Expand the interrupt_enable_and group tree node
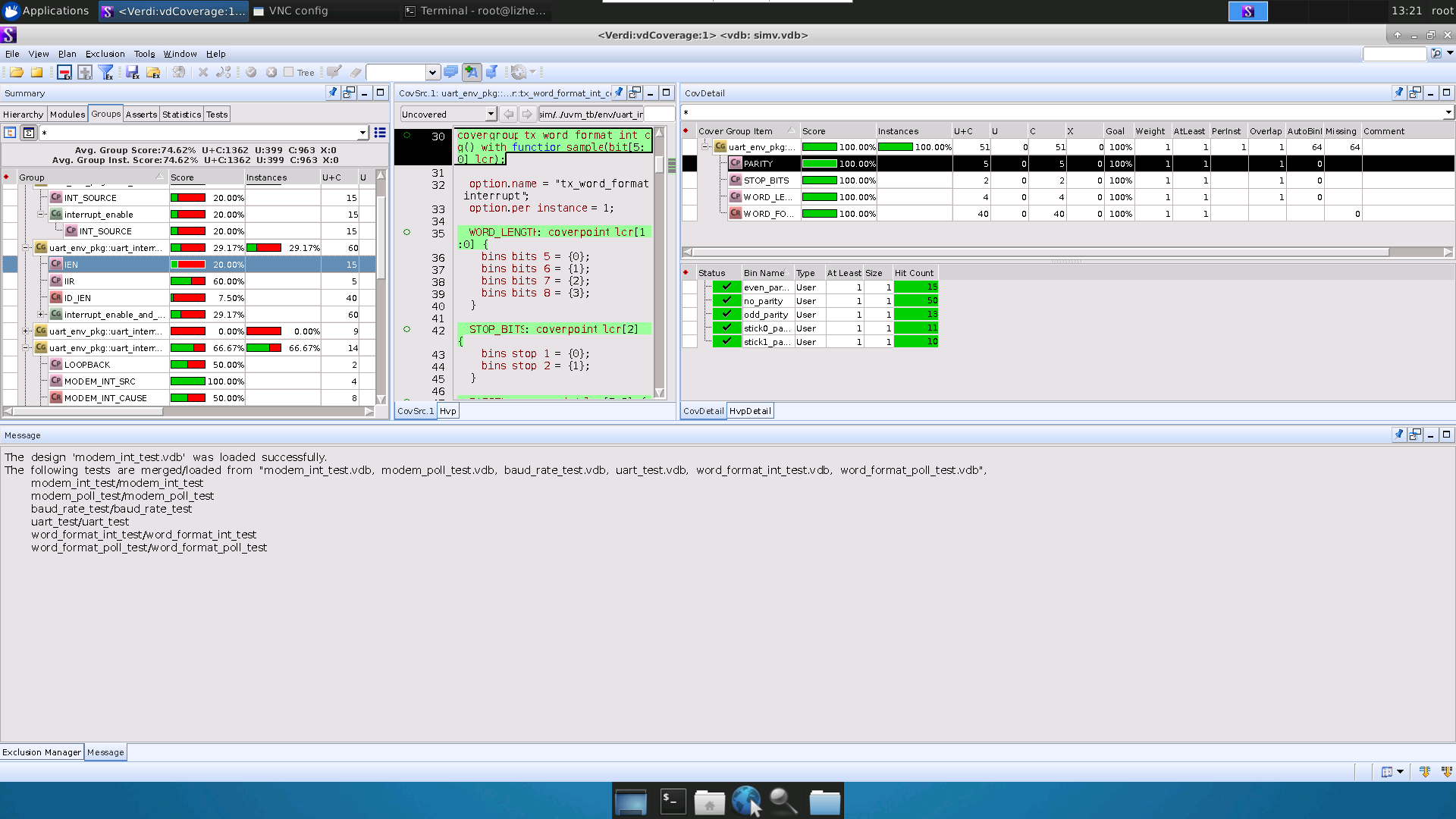The height and width of the screenshot is (819, 1456). (x=41, y=314)
